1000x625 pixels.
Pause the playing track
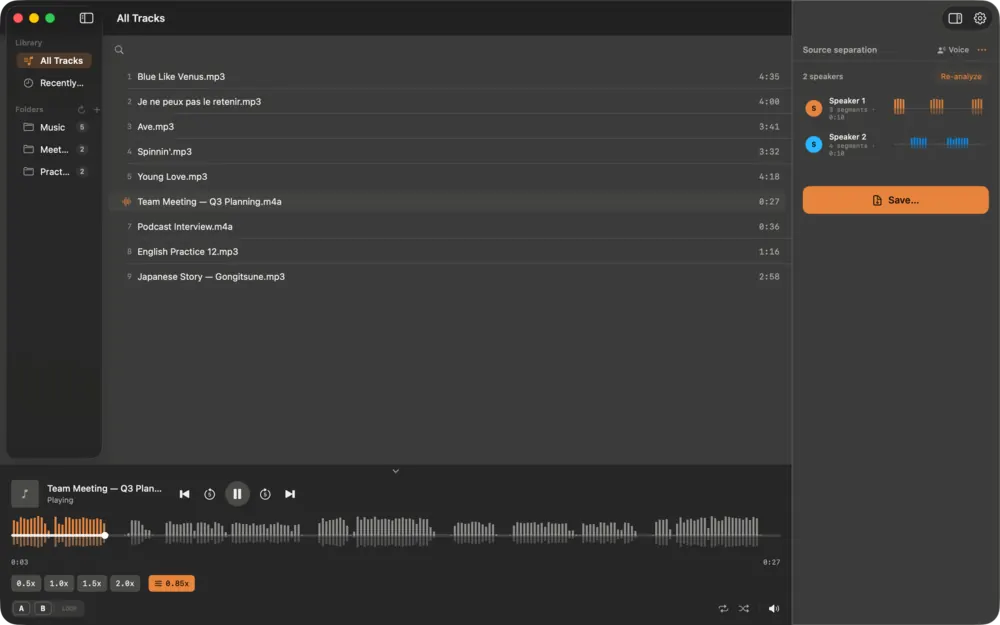pos(237,494)
